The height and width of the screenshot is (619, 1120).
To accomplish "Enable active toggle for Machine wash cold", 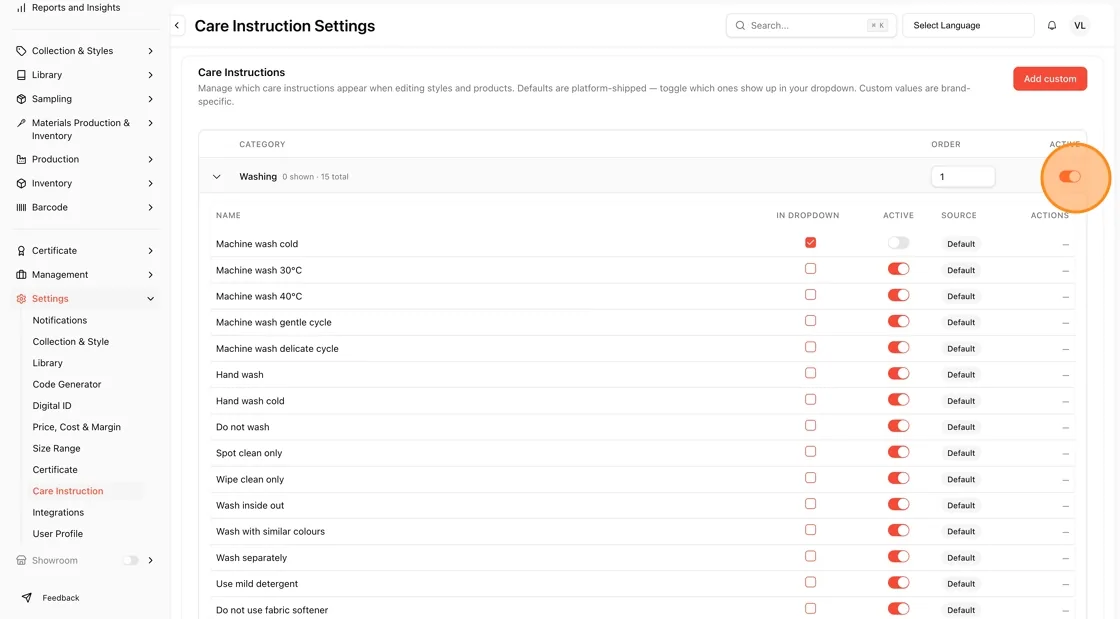I will pos(899,243).
